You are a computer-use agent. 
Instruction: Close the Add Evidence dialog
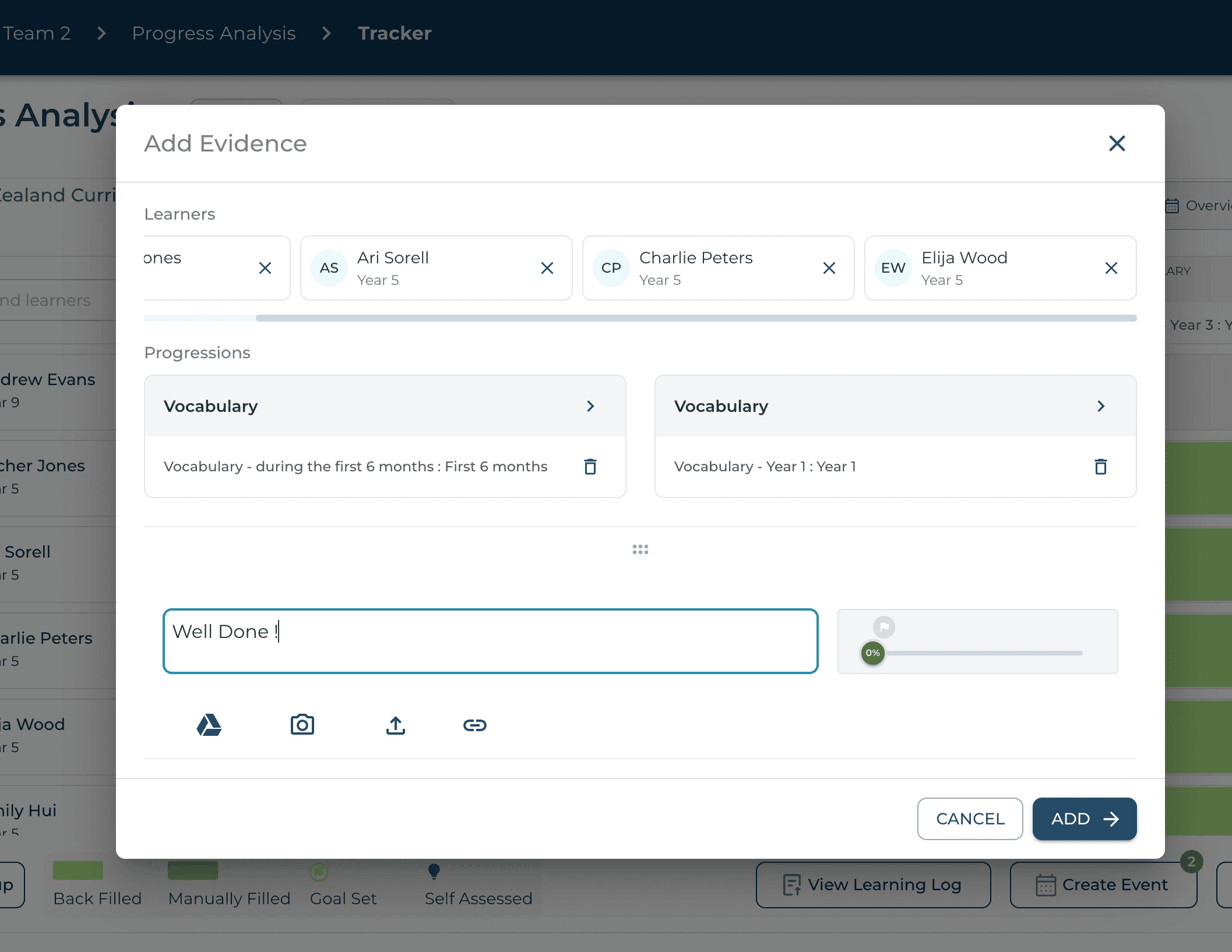point(1116,143)
